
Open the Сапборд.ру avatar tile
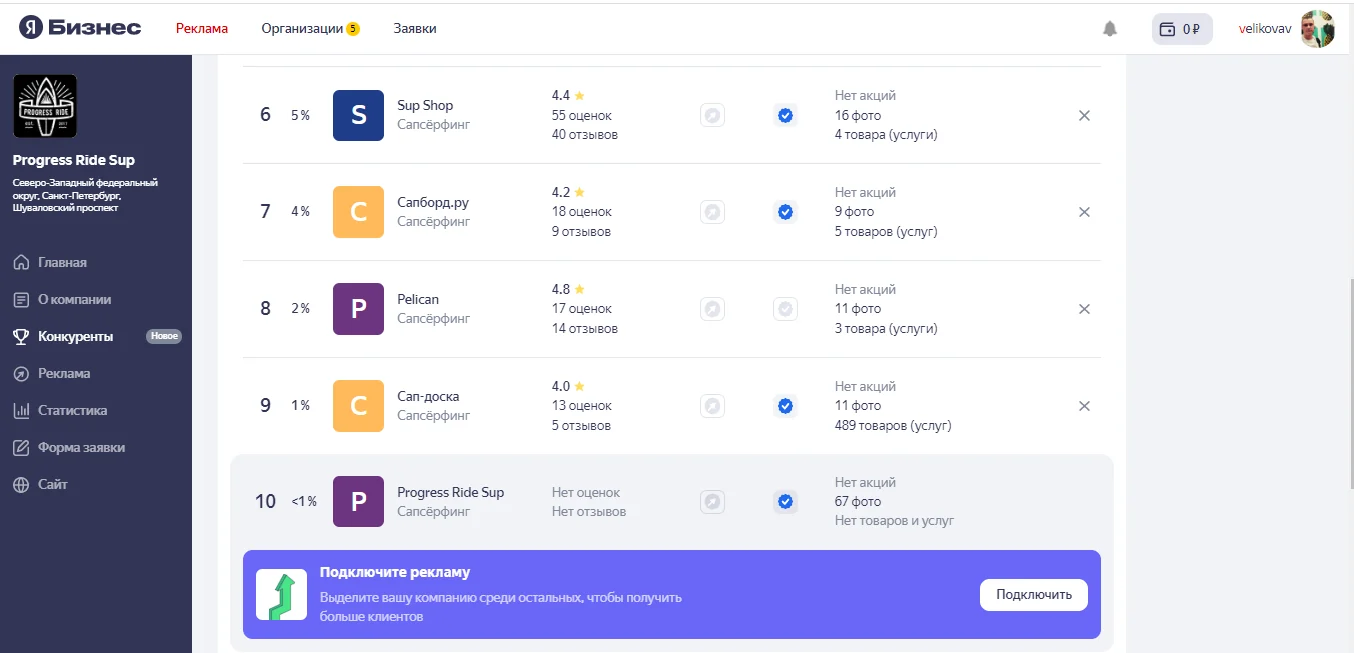coord(358,212)
